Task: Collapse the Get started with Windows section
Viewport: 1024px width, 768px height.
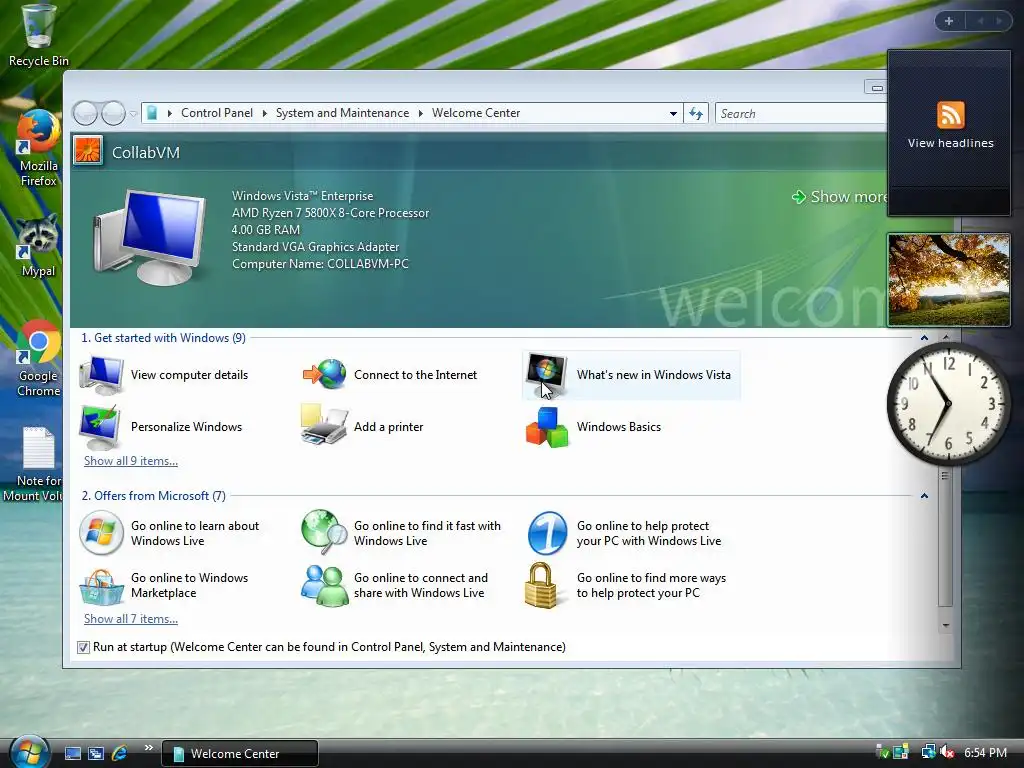Action: (x=924, y=338)
